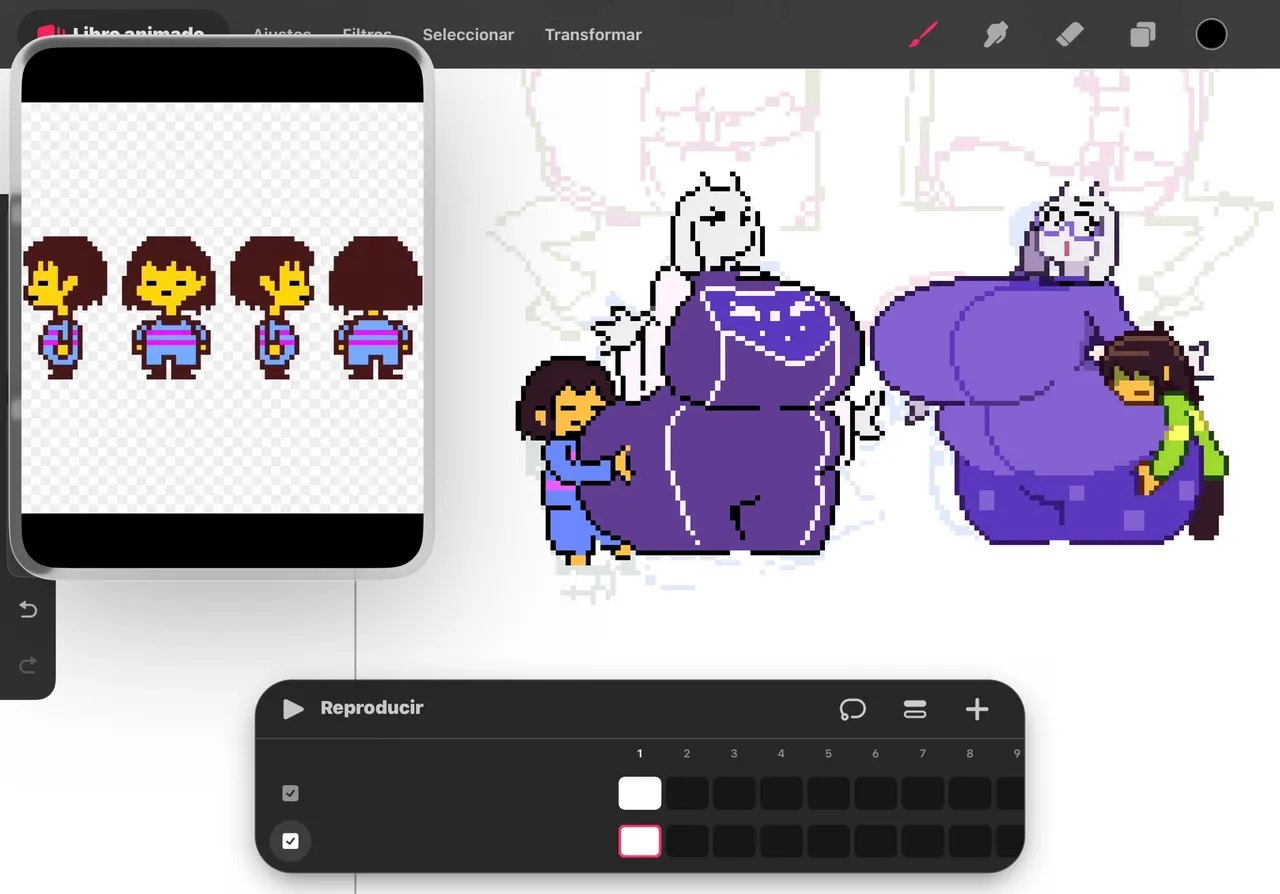Image resolution: width=1280 pixels, height=894 pixels.
Task: Toggle the second track's checkbox
Action: point(290,841)
